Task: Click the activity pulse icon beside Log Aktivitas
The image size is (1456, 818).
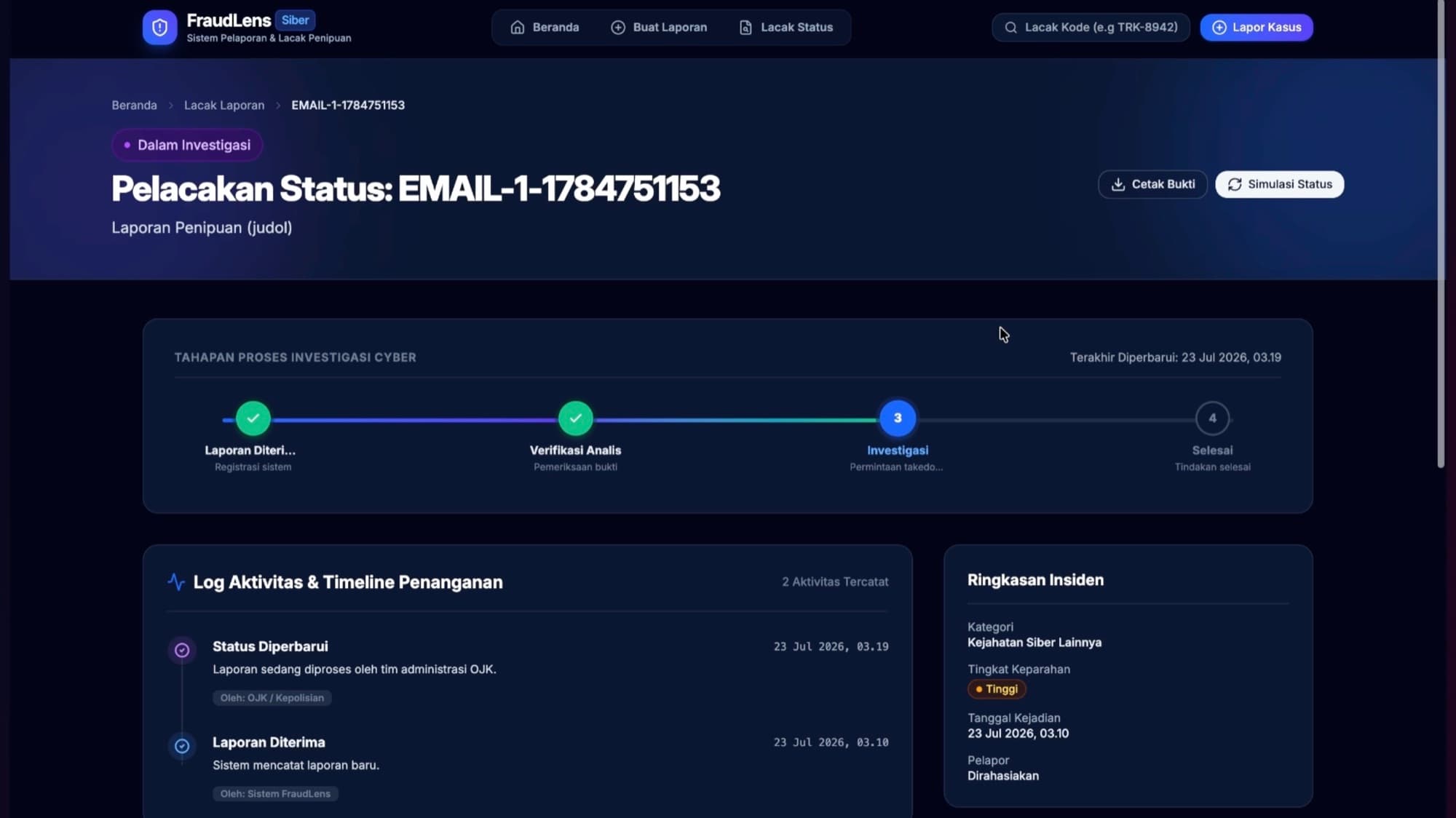Action: coord(175,582)
